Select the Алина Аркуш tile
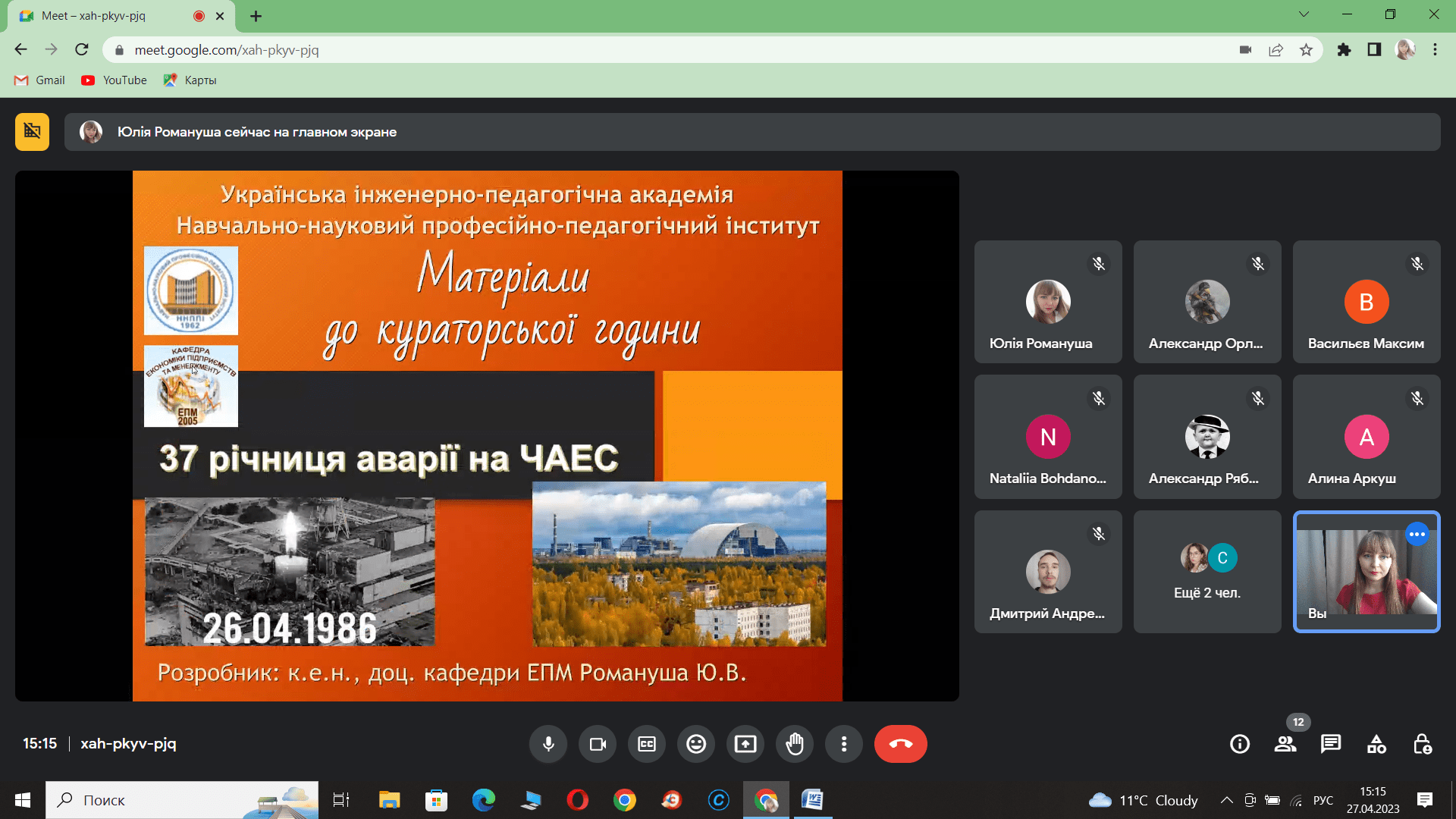1456x819 pixels. 1367,437
